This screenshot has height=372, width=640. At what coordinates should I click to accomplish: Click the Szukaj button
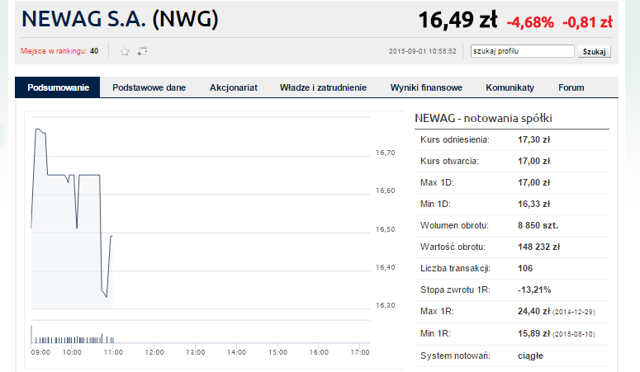click(x=594, y=51)
